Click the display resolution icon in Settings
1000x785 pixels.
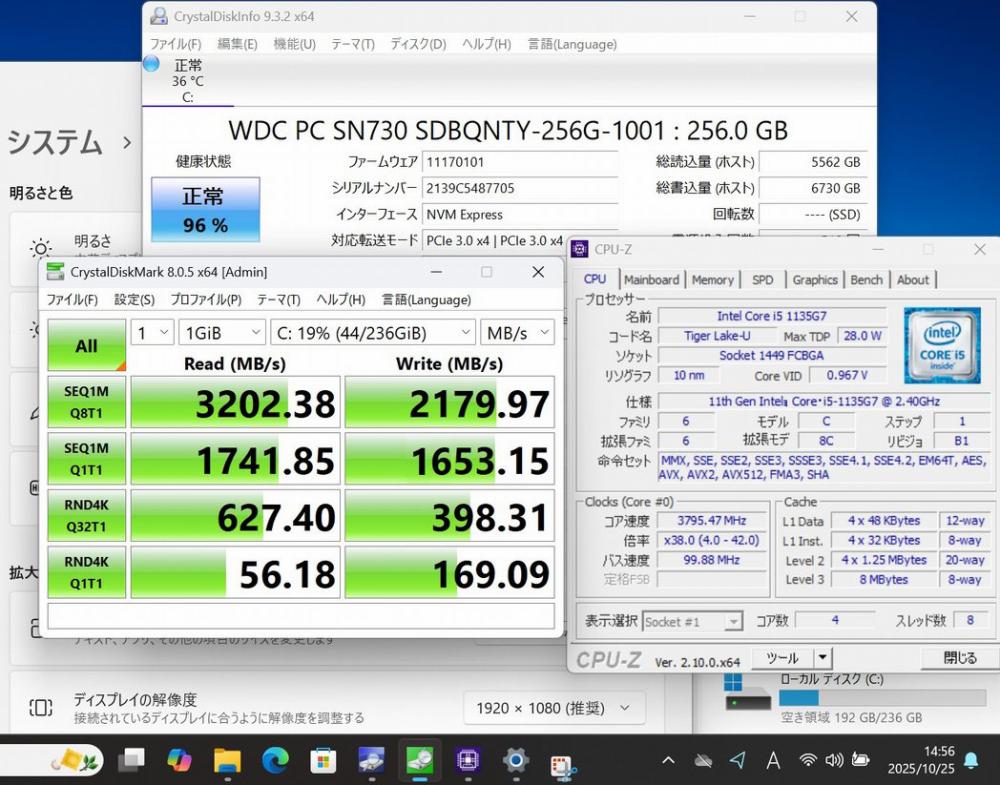click(x=41, y=707)
